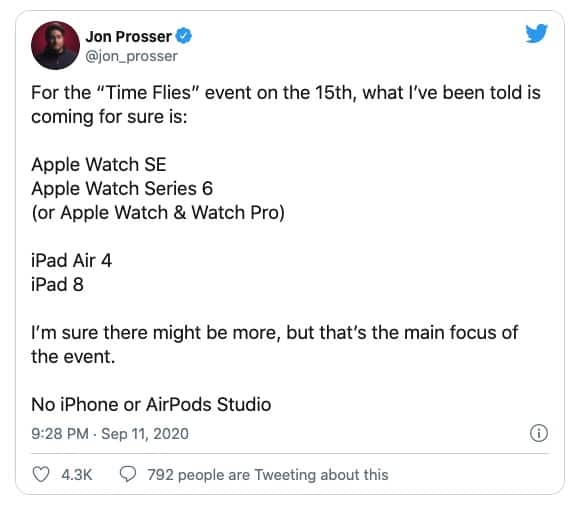Click the Jon Prosser display name
The height and width of the screenshot is (506, 579).
129,37
